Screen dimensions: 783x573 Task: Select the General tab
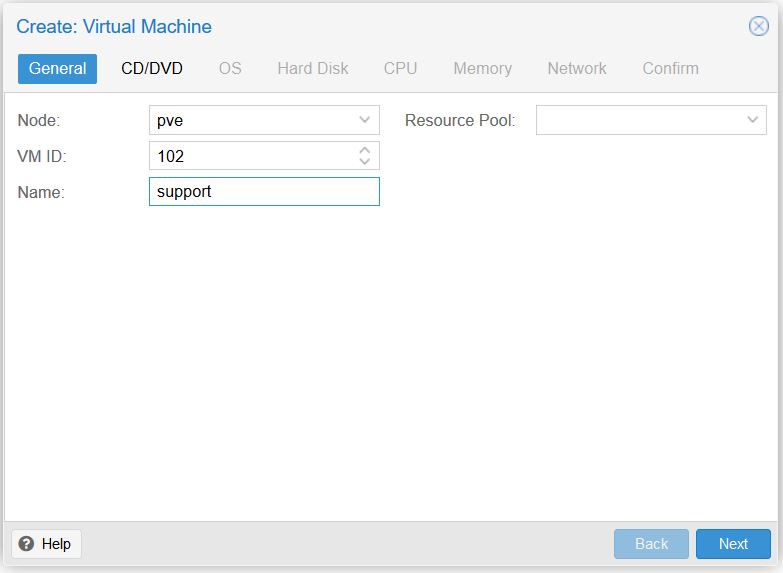(x=57, y=68)
